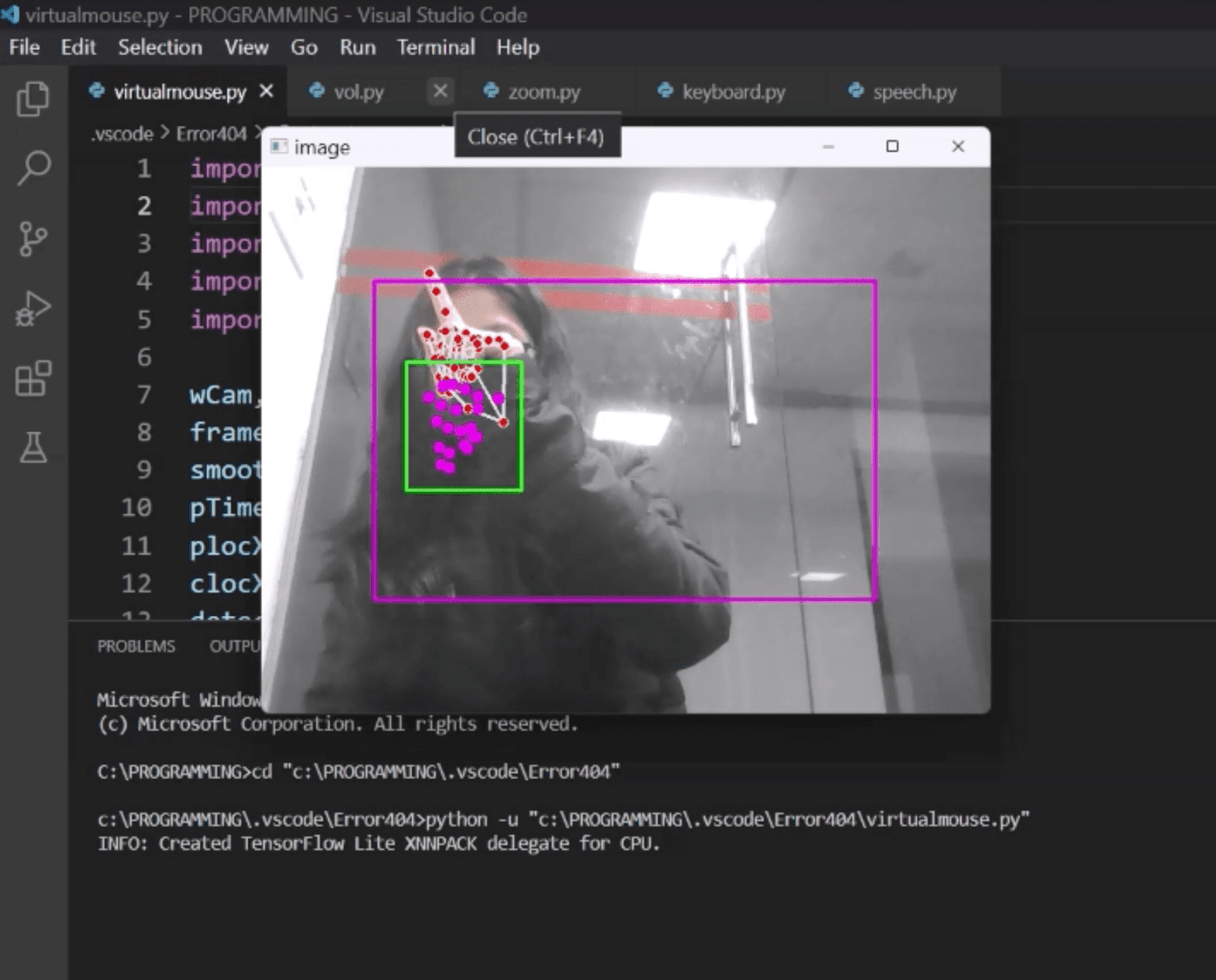The height and width of the screenshot is (980, 1216).
Task: Click the VS Code logo in title bar
Action: tap(9, 14)
